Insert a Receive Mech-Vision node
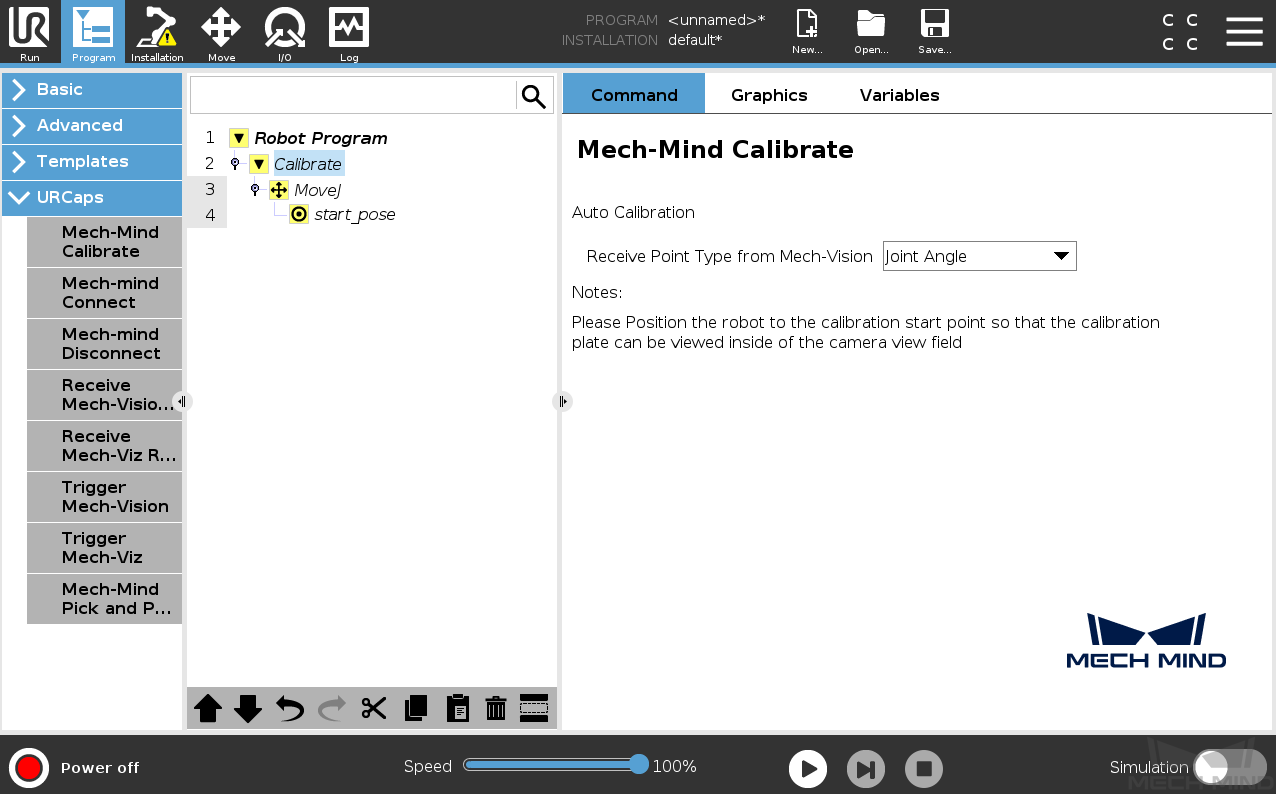 pyautogui.click(x=104, y=395)
